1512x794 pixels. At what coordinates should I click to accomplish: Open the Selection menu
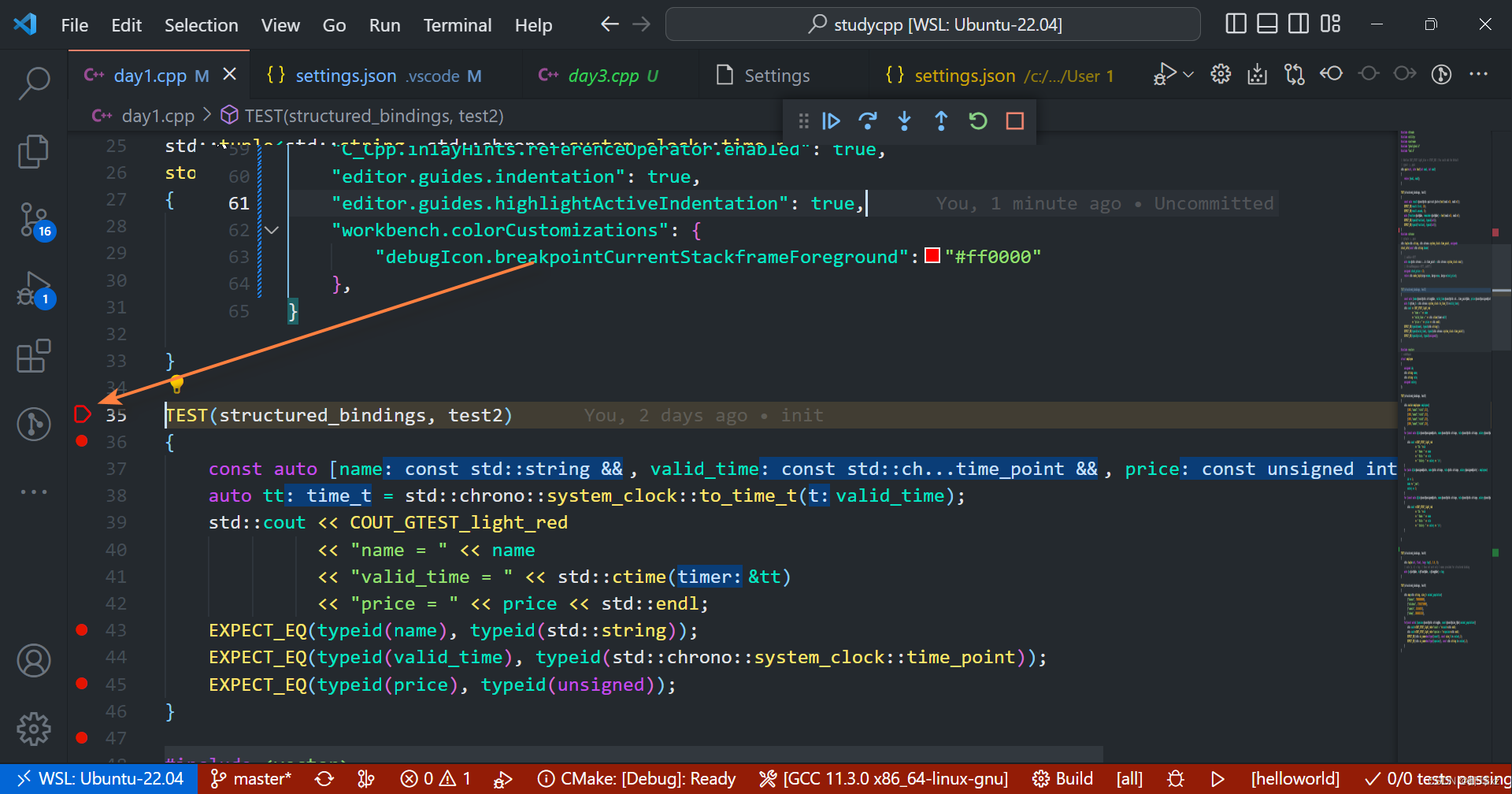pos(201,25)
